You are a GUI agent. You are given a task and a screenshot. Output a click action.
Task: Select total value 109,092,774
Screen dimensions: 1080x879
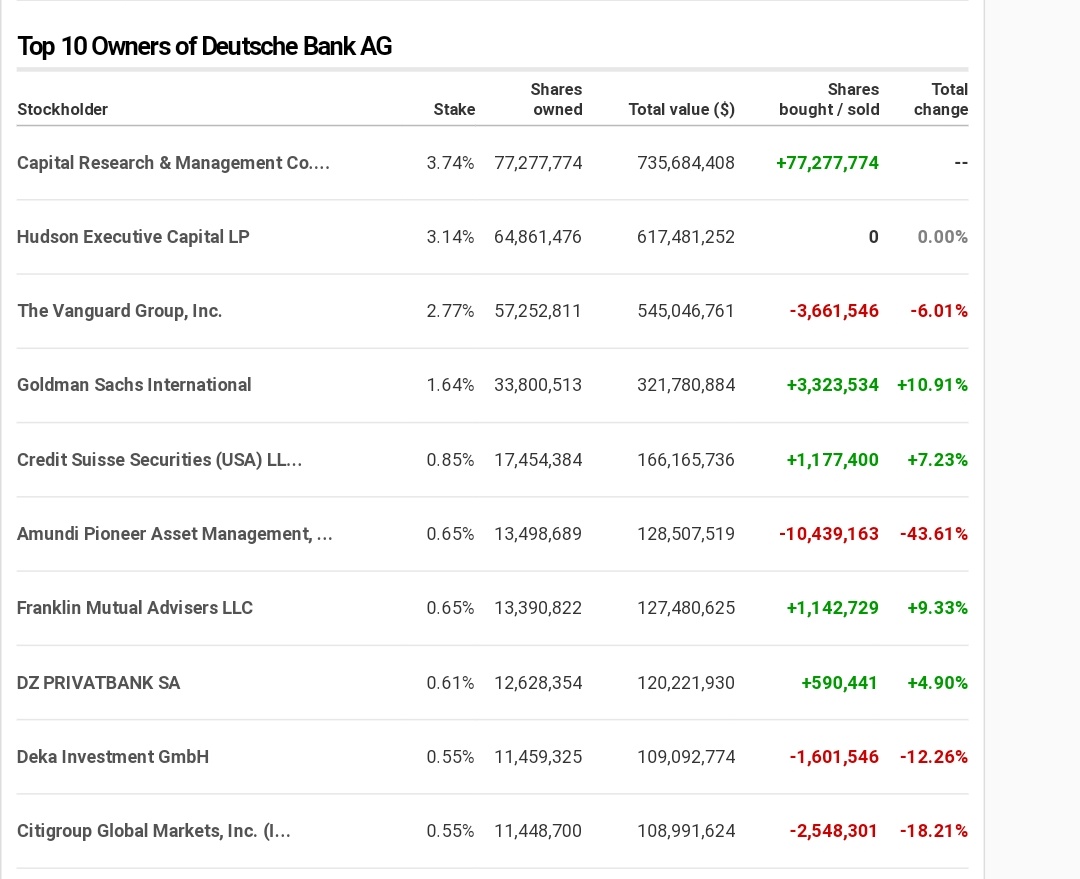coord(686,756)
